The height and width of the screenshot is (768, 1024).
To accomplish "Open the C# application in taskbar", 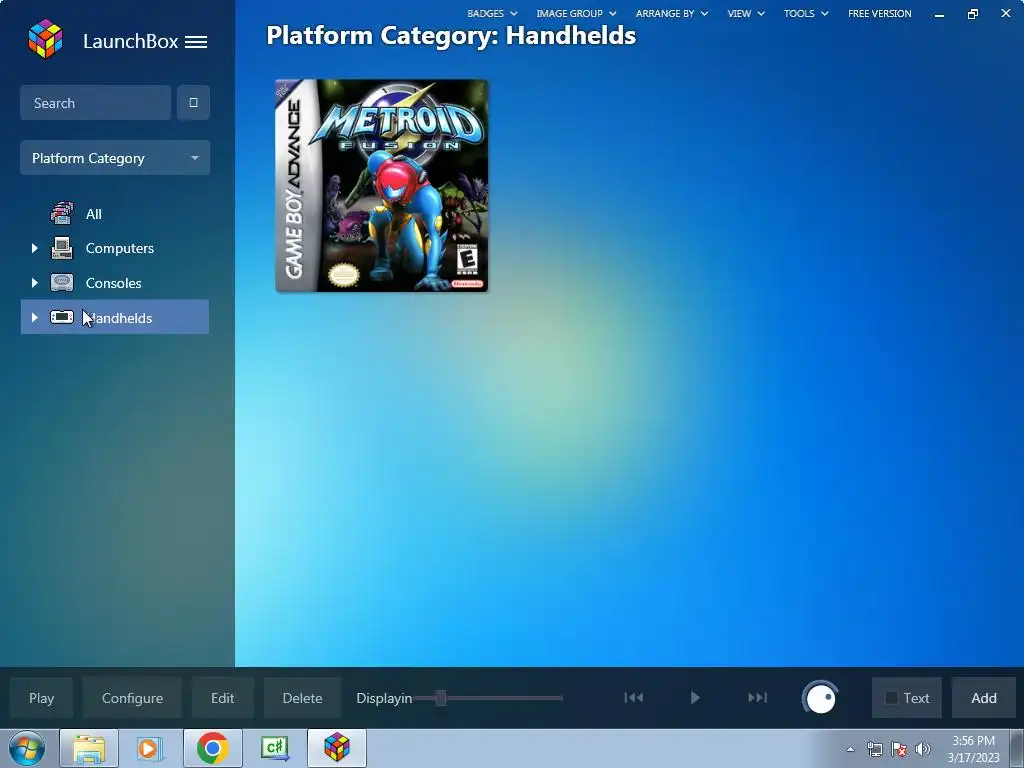I will (x=274, y=748).
